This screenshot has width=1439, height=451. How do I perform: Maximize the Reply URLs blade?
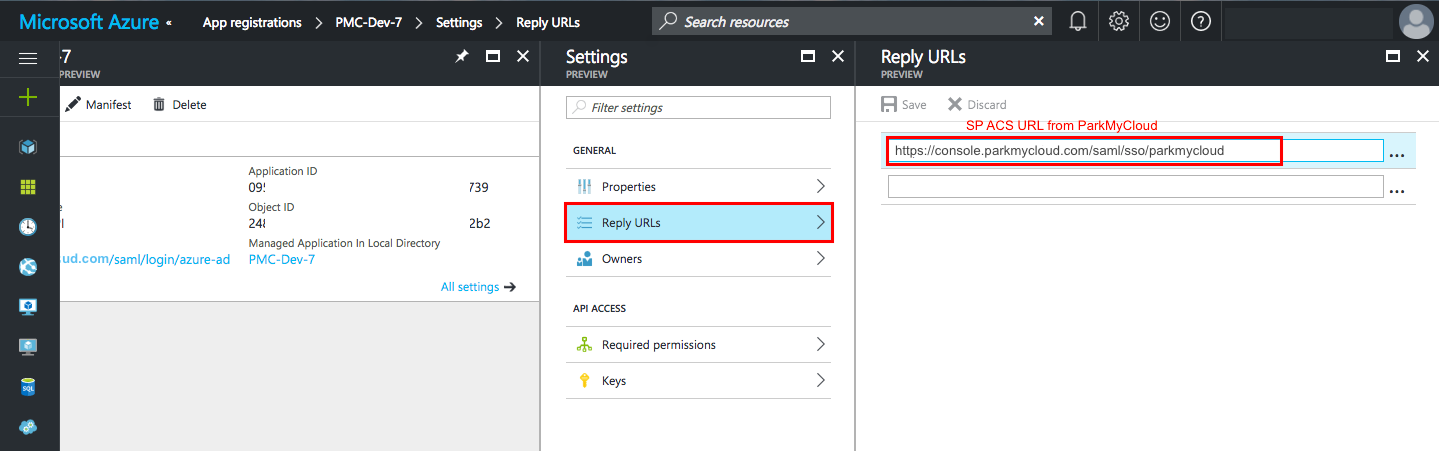(1393, 57)
